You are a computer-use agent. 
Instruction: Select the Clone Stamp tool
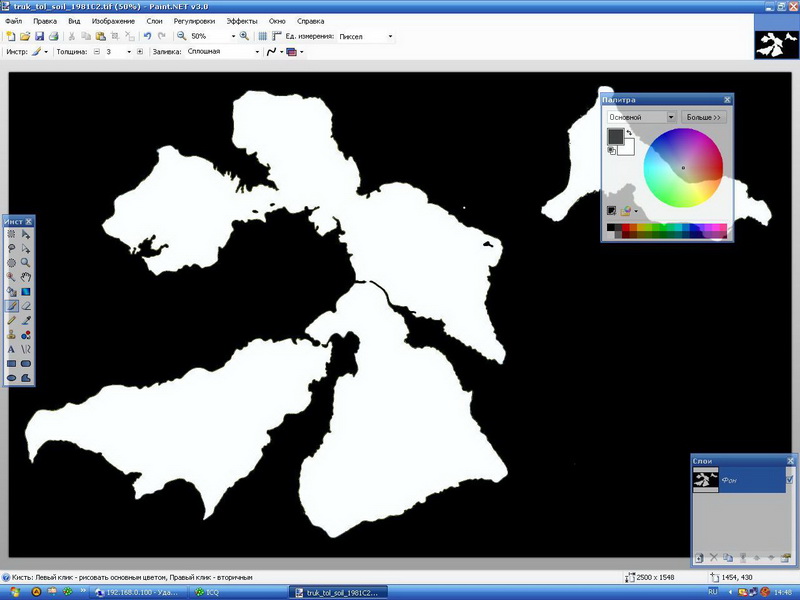pyautogui.click(x=11, y=335)
